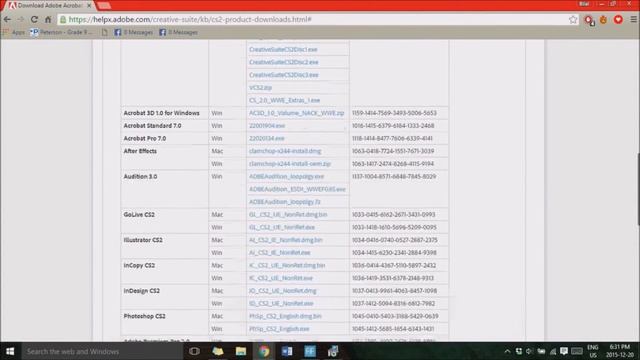Download the Audition loopology .7z file

(284, 202)
